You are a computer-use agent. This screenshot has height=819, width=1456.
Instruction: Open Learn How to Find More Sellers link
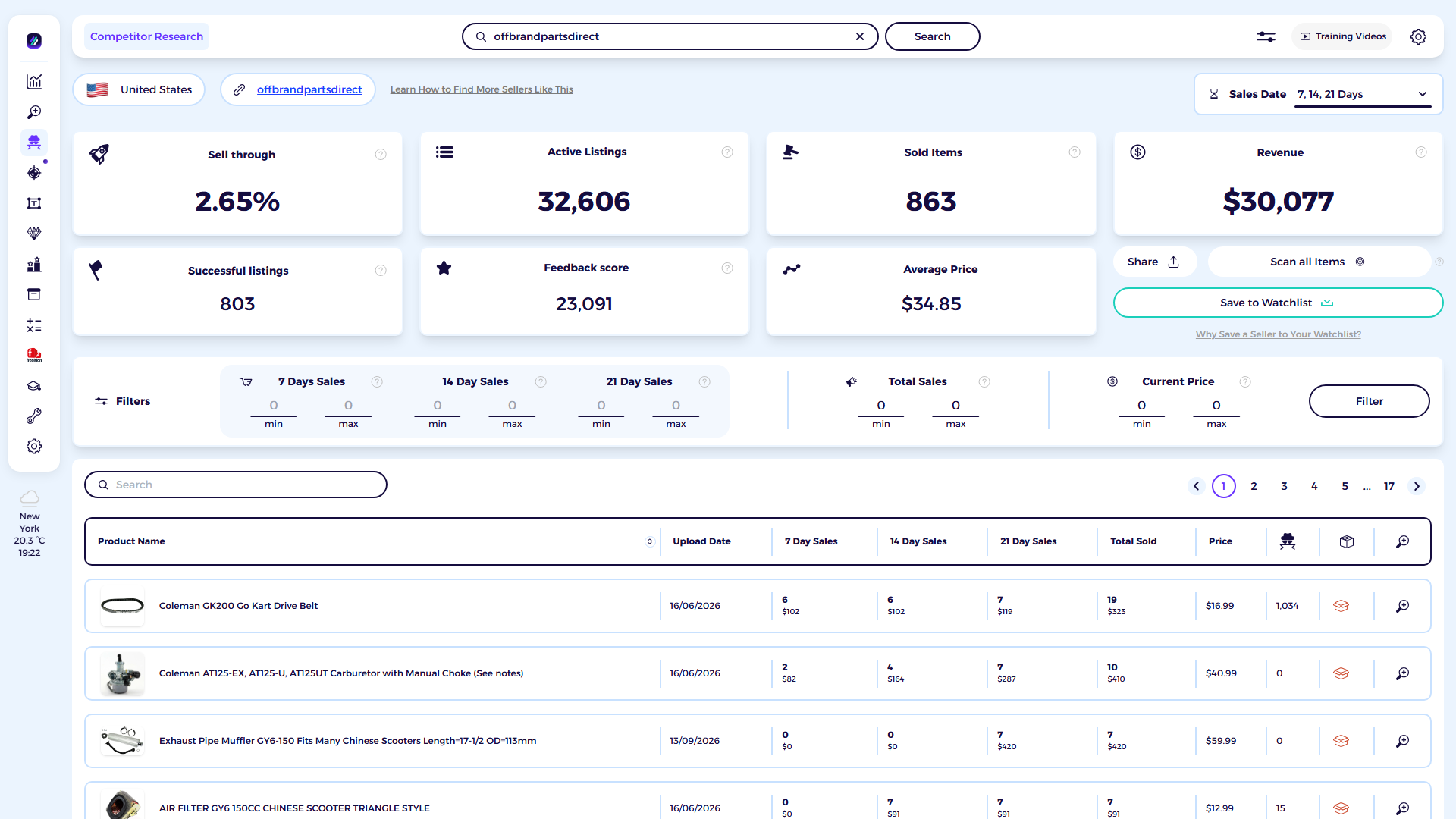[482, 89]
